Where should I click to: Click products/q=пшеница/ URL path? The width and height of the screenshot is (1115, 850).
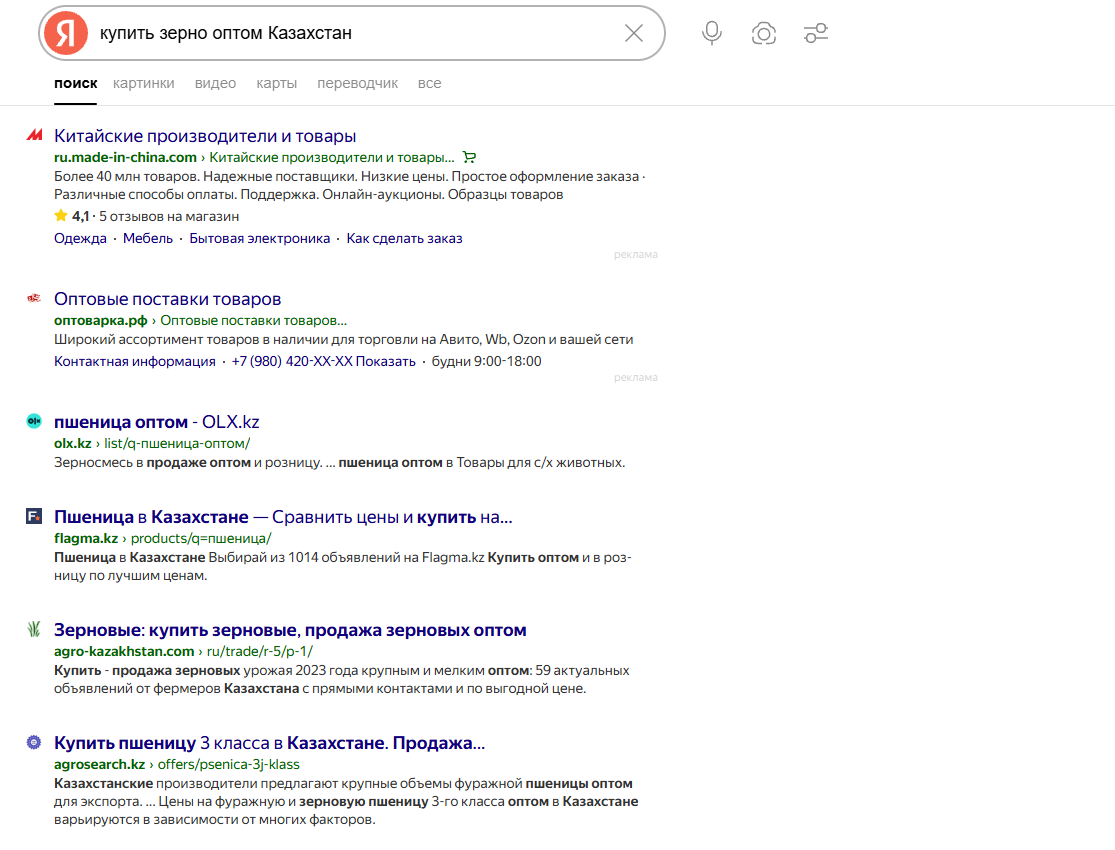[201, 538]
